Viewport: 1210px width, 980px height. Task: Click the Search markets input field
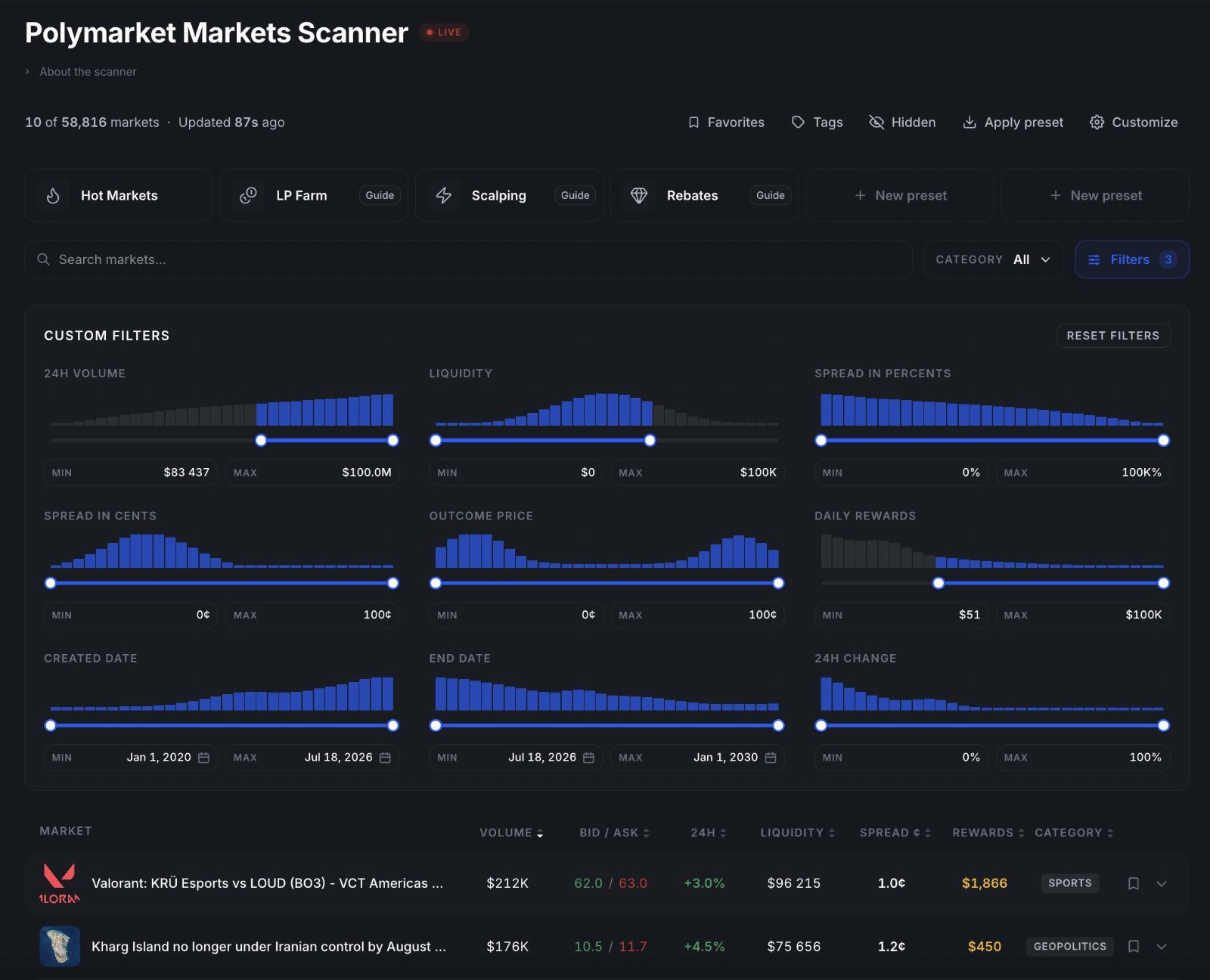pyautogui.click(x=468, y=259)
